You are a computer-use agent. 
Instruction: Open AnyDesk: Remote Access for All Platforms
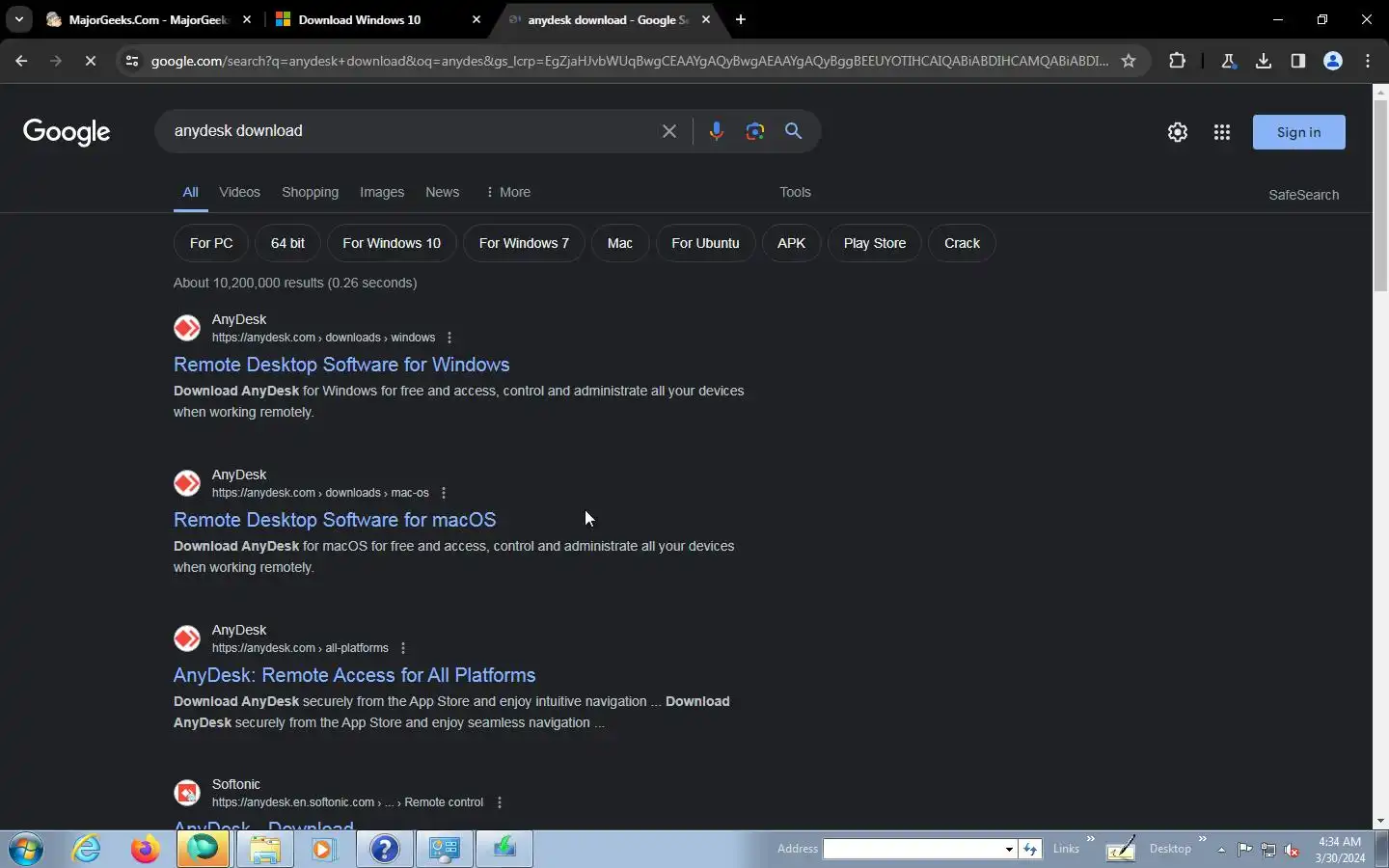(x=354, y=675)
